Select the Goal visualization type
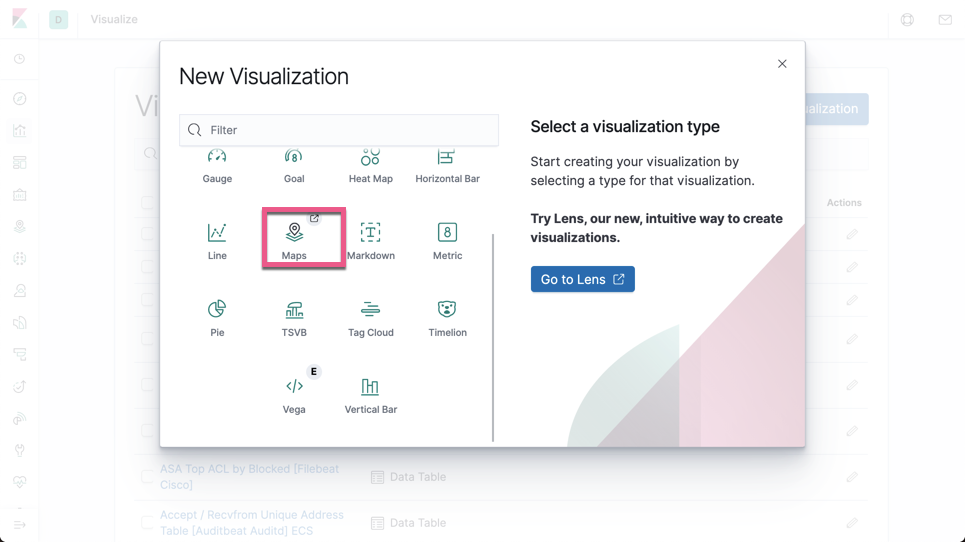The height and width of the screenshot is (542, 965). 294,166
